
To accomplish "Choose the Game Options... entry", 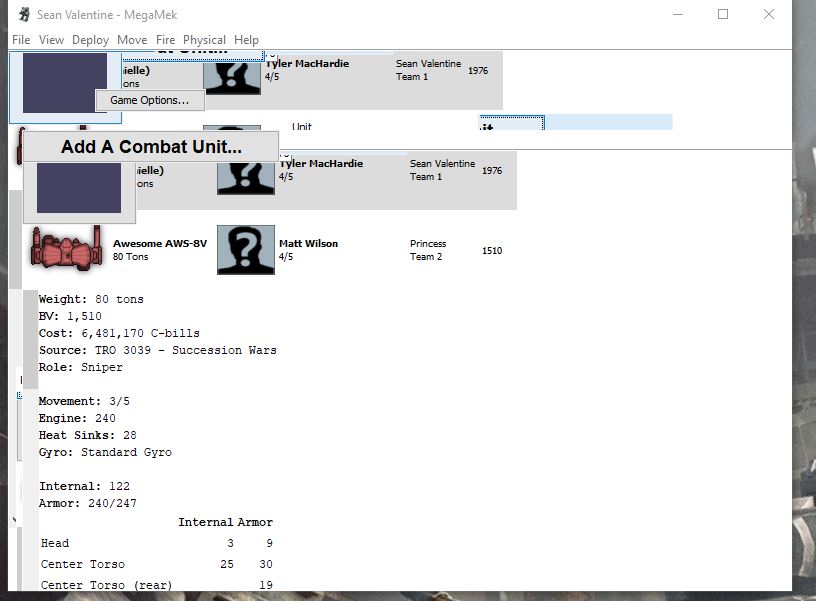I will tap(149, 100).
